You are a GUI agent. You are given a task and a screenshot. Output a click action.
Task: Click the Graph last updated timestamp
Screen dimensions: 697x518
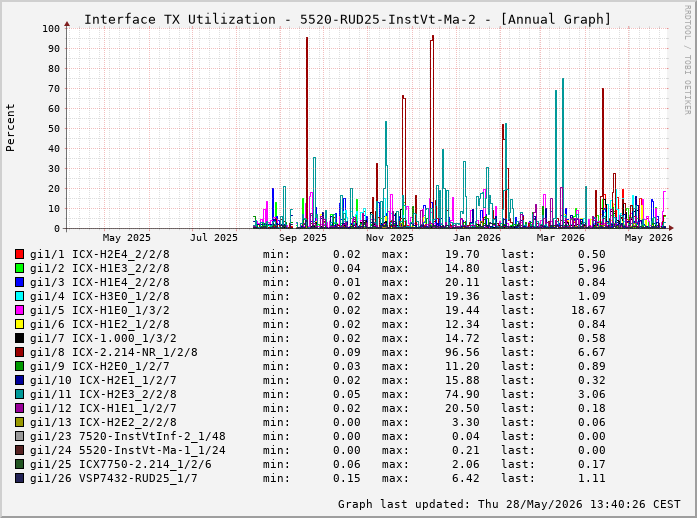tap(509, 504)
